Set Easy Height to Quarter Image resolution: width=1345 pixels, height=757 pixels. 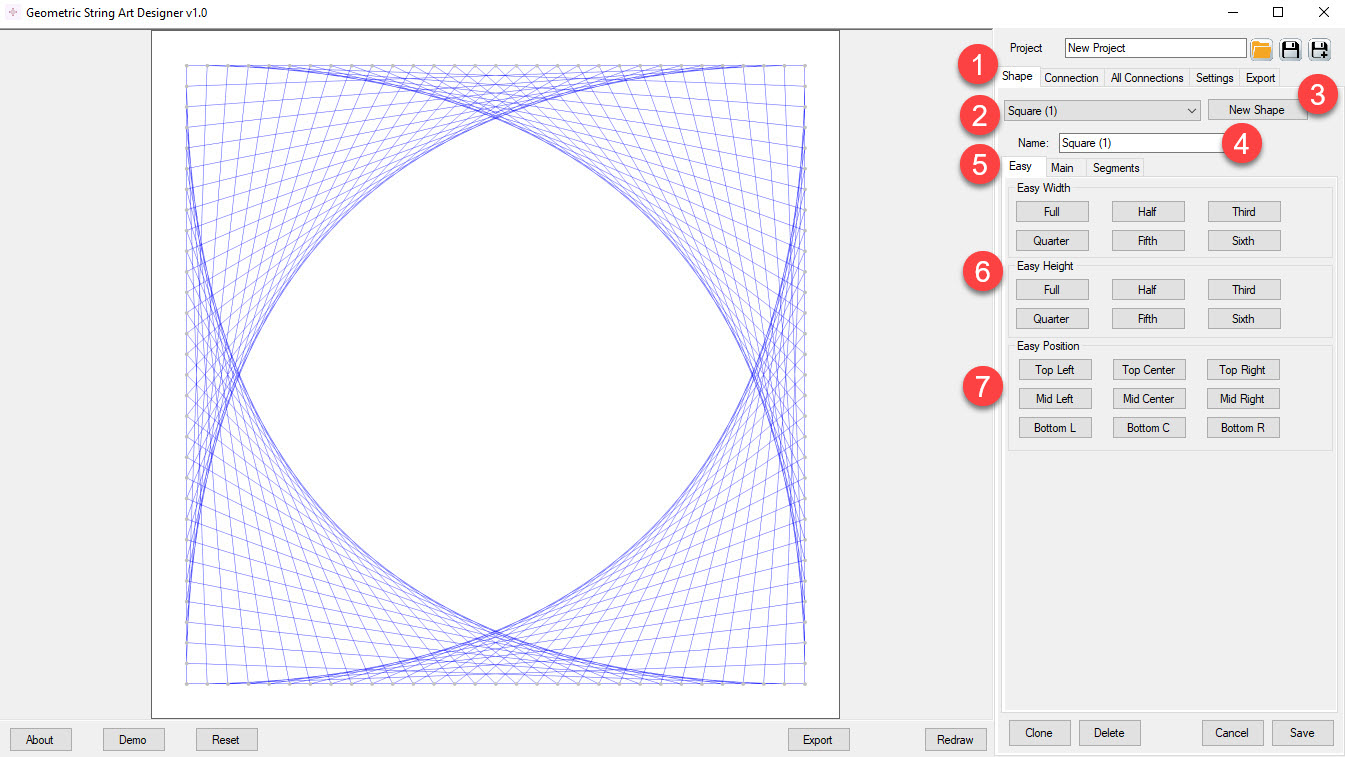(x=1052, y=319)
